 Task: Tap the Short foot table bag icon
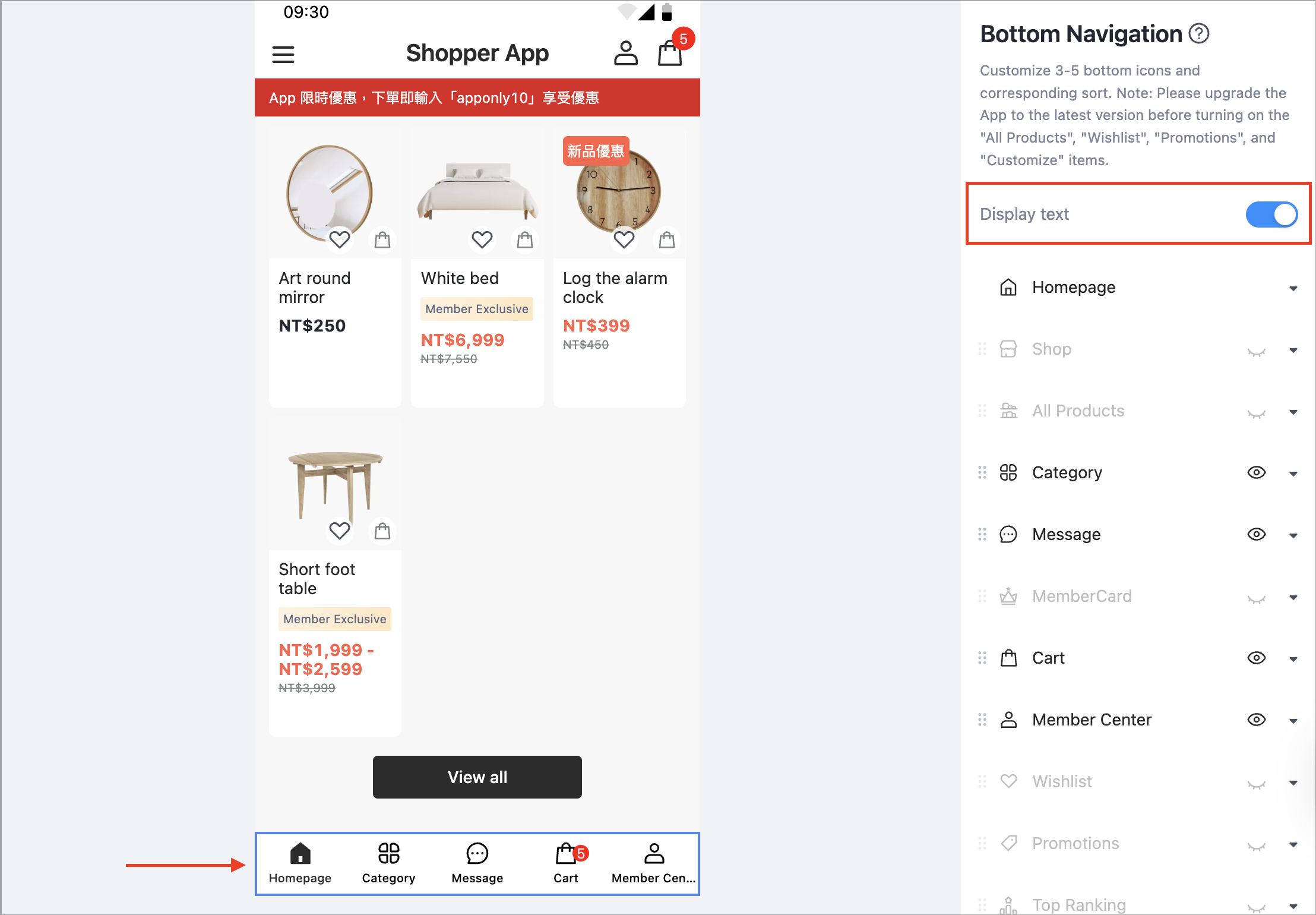(382, 531)
